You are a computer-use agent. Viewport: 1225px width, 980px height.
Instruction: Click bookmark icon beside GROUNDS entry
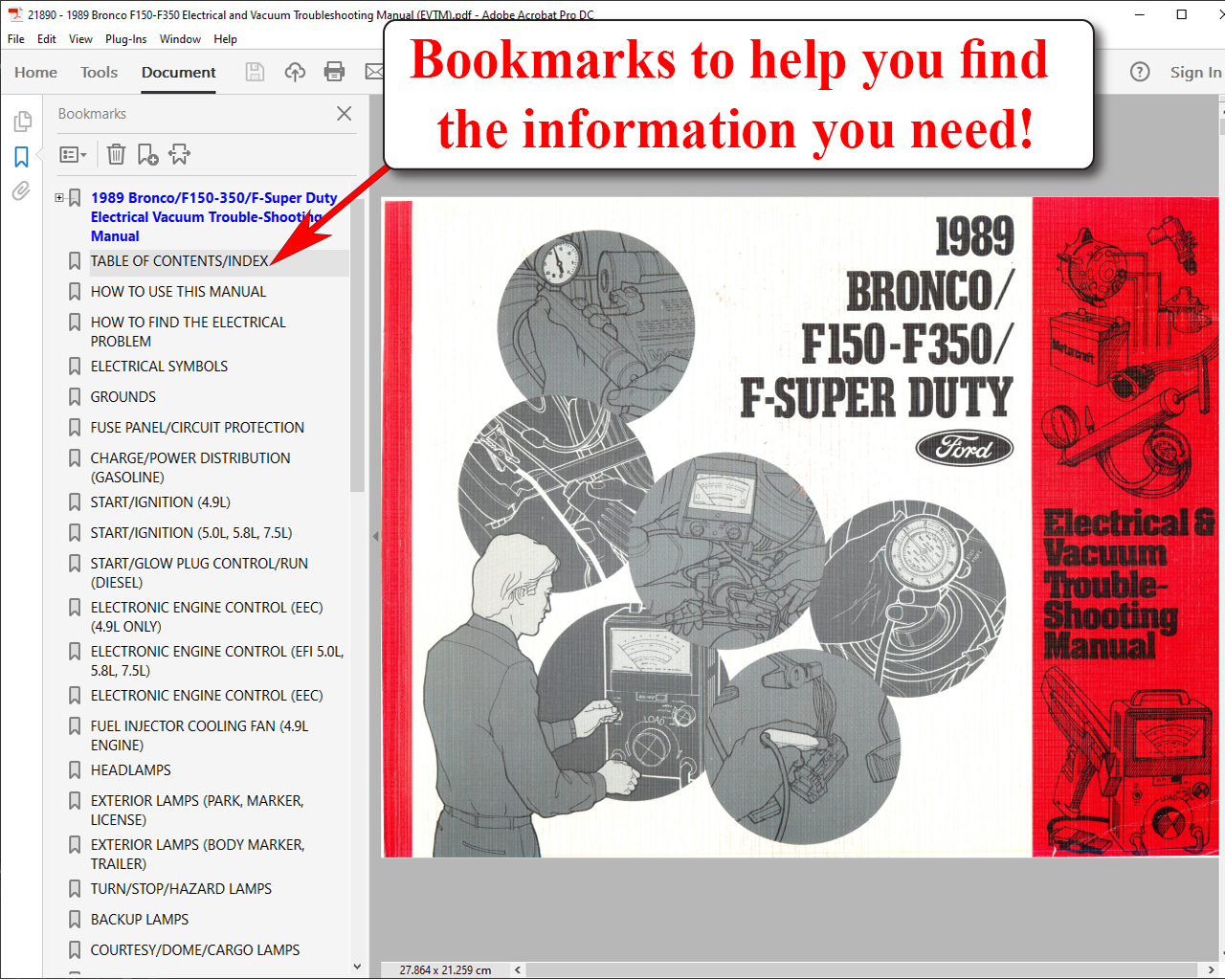coord(74,397)
